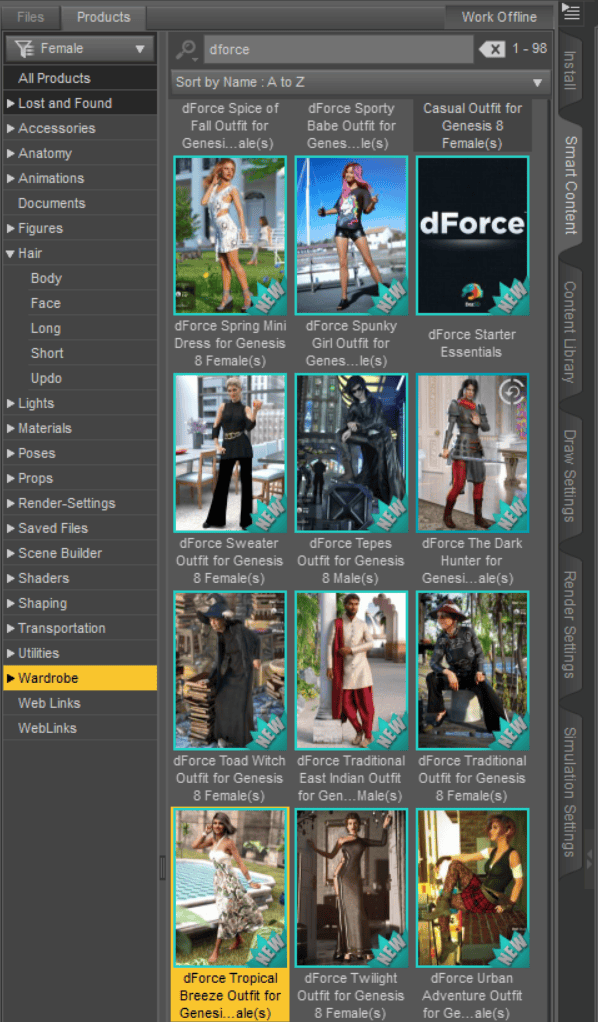Open the Render Settings side tab
The height and width of the screenshot is (1022, 598).
[x=570, y=624]
